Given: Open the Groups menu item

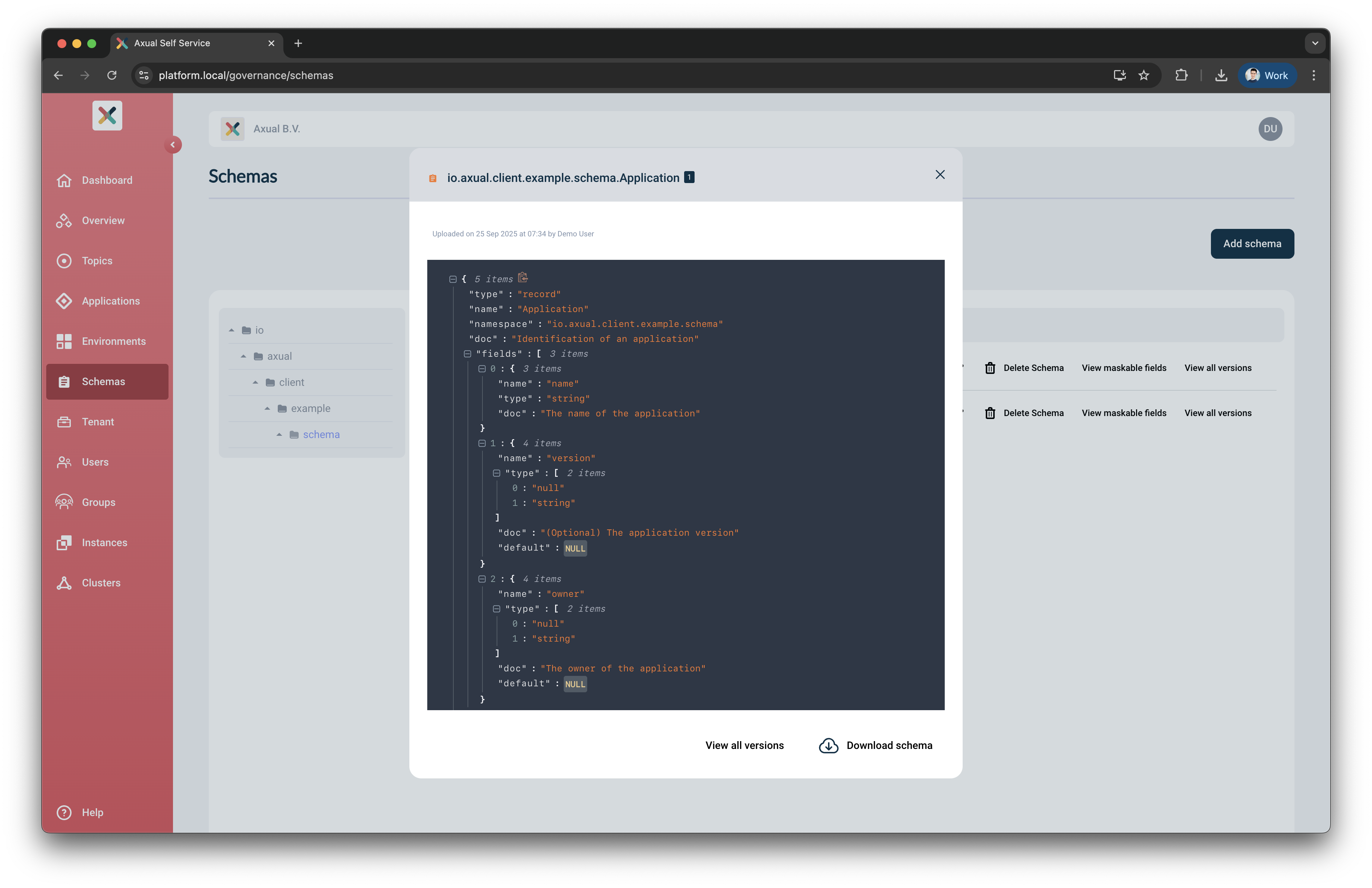Looking at the screenshot, I should [98, 503].
